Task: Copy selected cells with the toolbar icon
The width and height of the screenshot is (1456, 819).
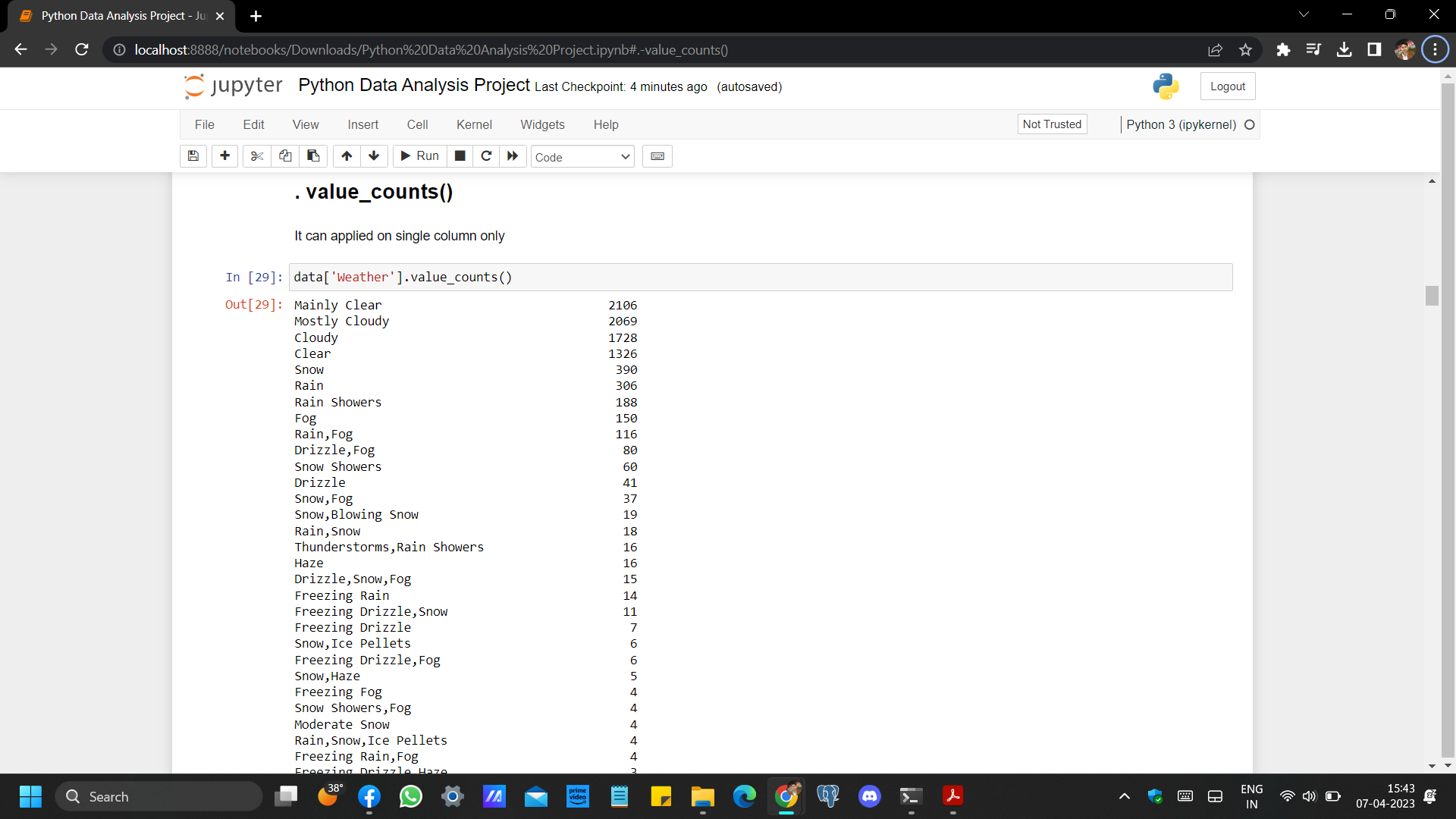Action: click(285, 156)
